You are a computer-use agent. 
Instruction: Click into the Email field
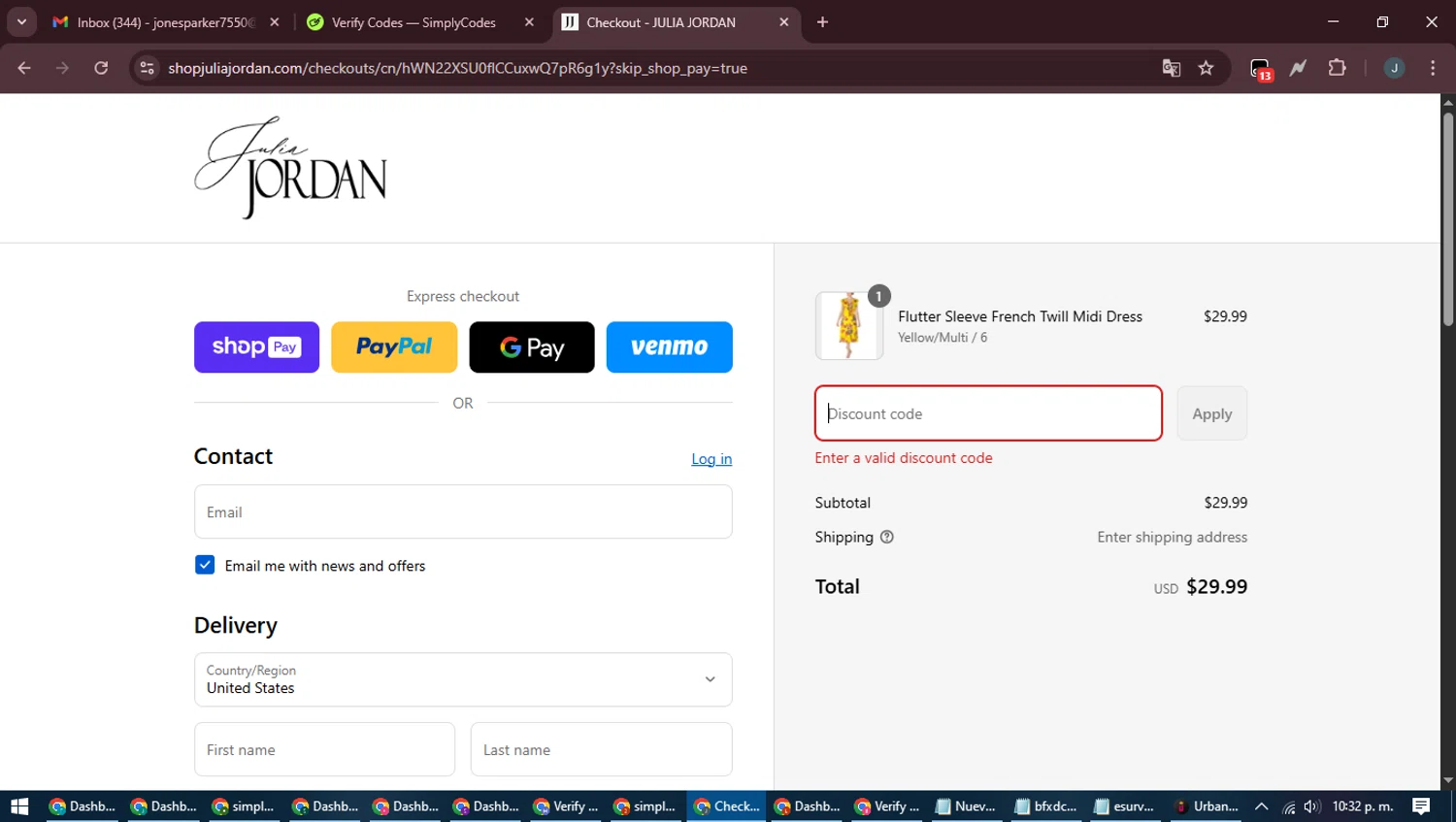pyautogui.click(x=463, y=511)
